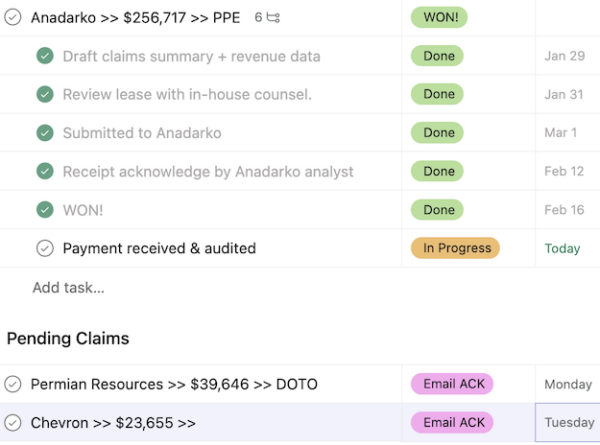The width and height of the screenshot is (600, 445).
Task: Uncheck the Draft claims summary subtask
Action: [45, 56]
